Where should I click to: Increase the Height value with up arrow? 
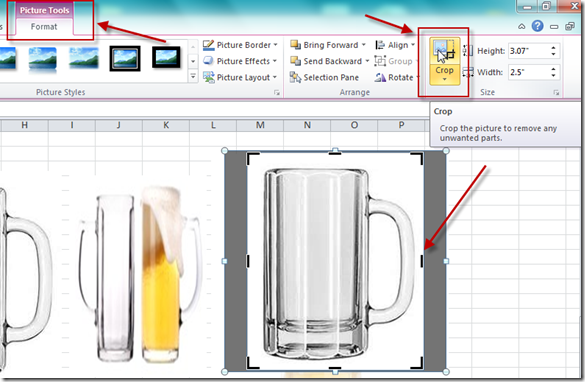(x=553, y=48)
